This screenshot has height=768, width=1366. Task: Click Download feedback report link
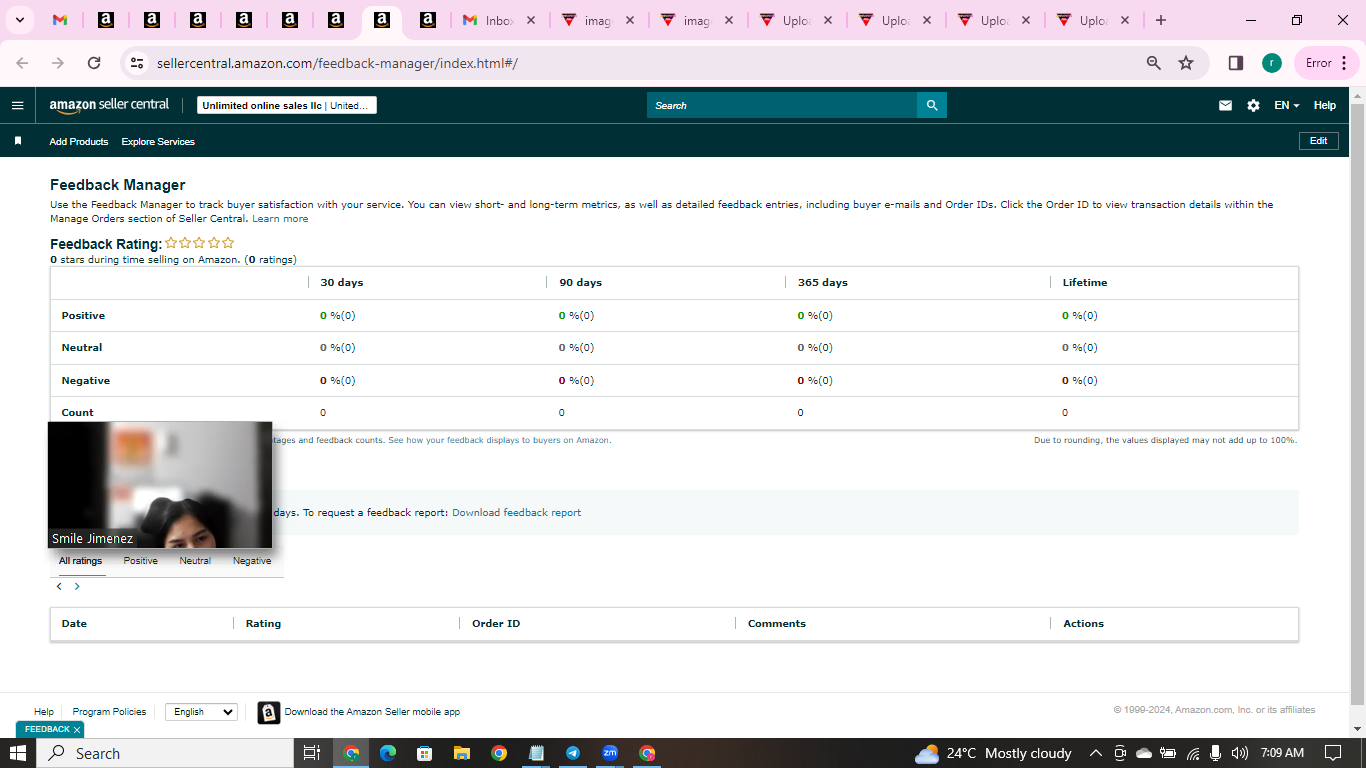pos(516,513)
